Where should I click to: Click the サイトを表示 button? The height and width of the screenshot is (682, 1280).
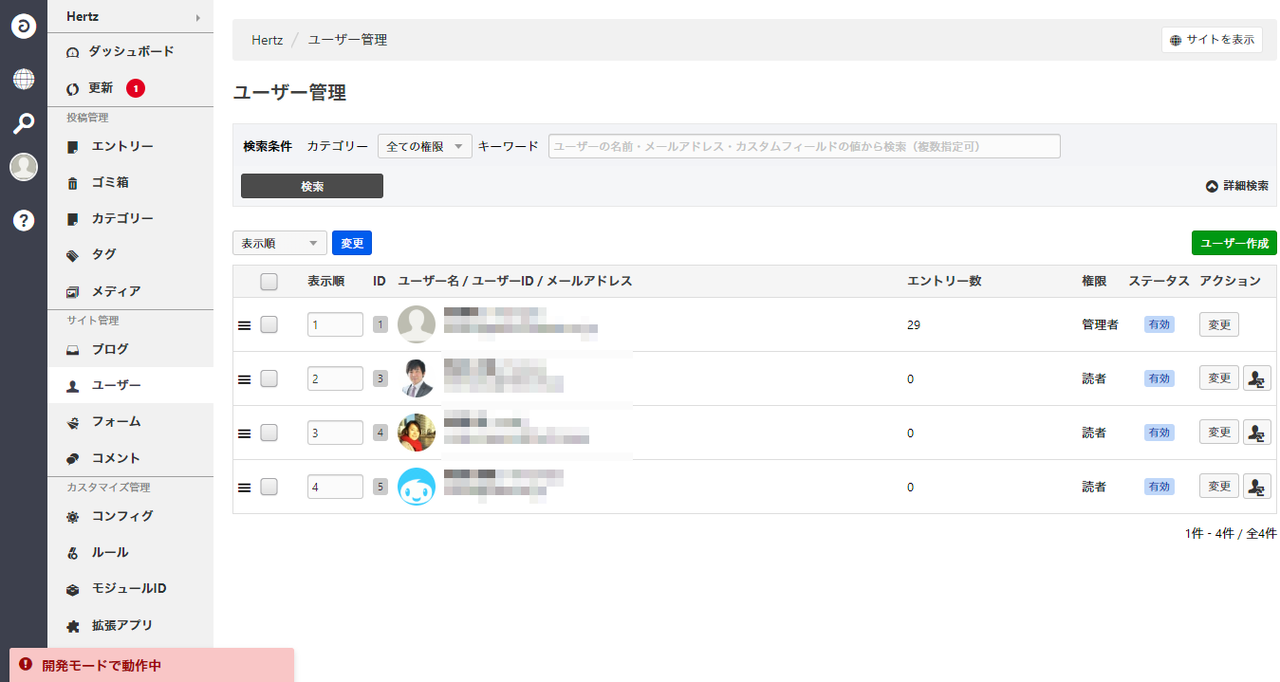click(1211, 40)
